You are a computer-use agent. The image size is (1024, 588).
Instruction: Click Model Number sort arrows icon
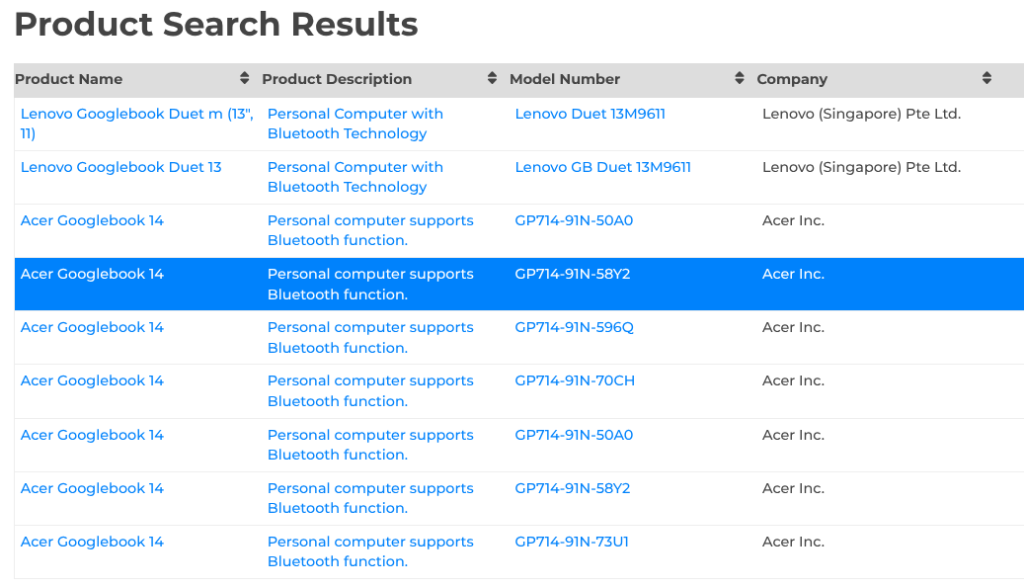pos(739,78)
